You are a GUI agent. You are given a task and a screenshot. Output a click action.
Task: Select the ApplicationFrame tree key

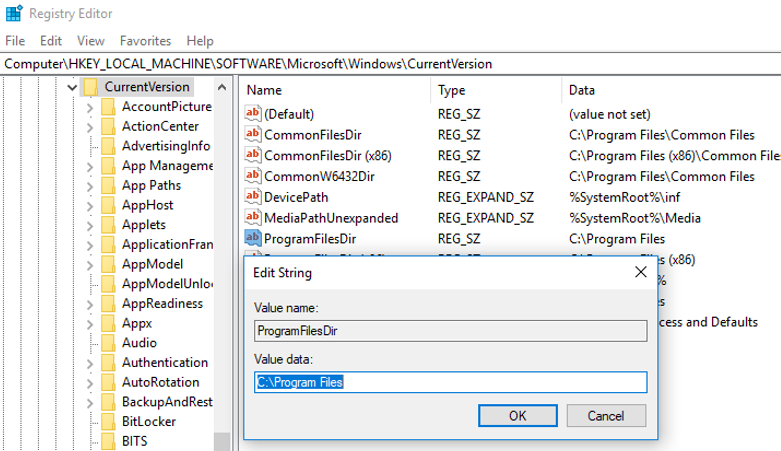[x=167, y=244]
